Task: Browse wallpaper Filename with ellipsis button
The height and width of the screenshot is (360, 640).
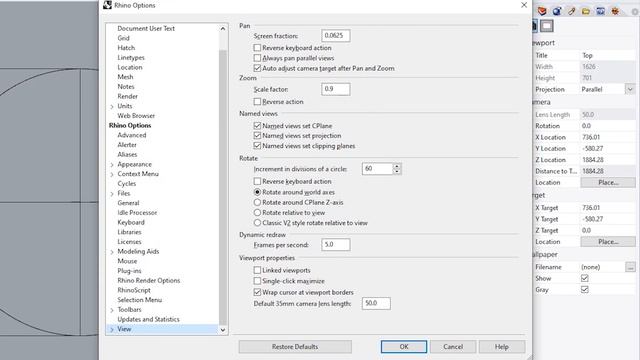Action: point(630,267)
